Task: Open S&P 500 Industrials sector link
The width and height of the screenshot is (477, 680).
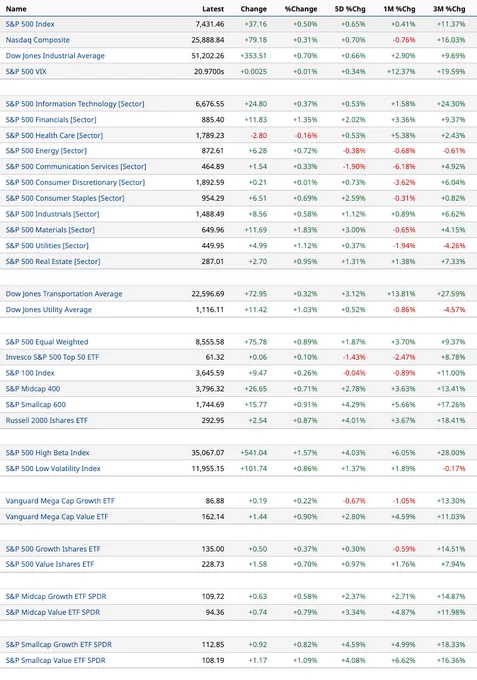Action: [x=52, y=214]
